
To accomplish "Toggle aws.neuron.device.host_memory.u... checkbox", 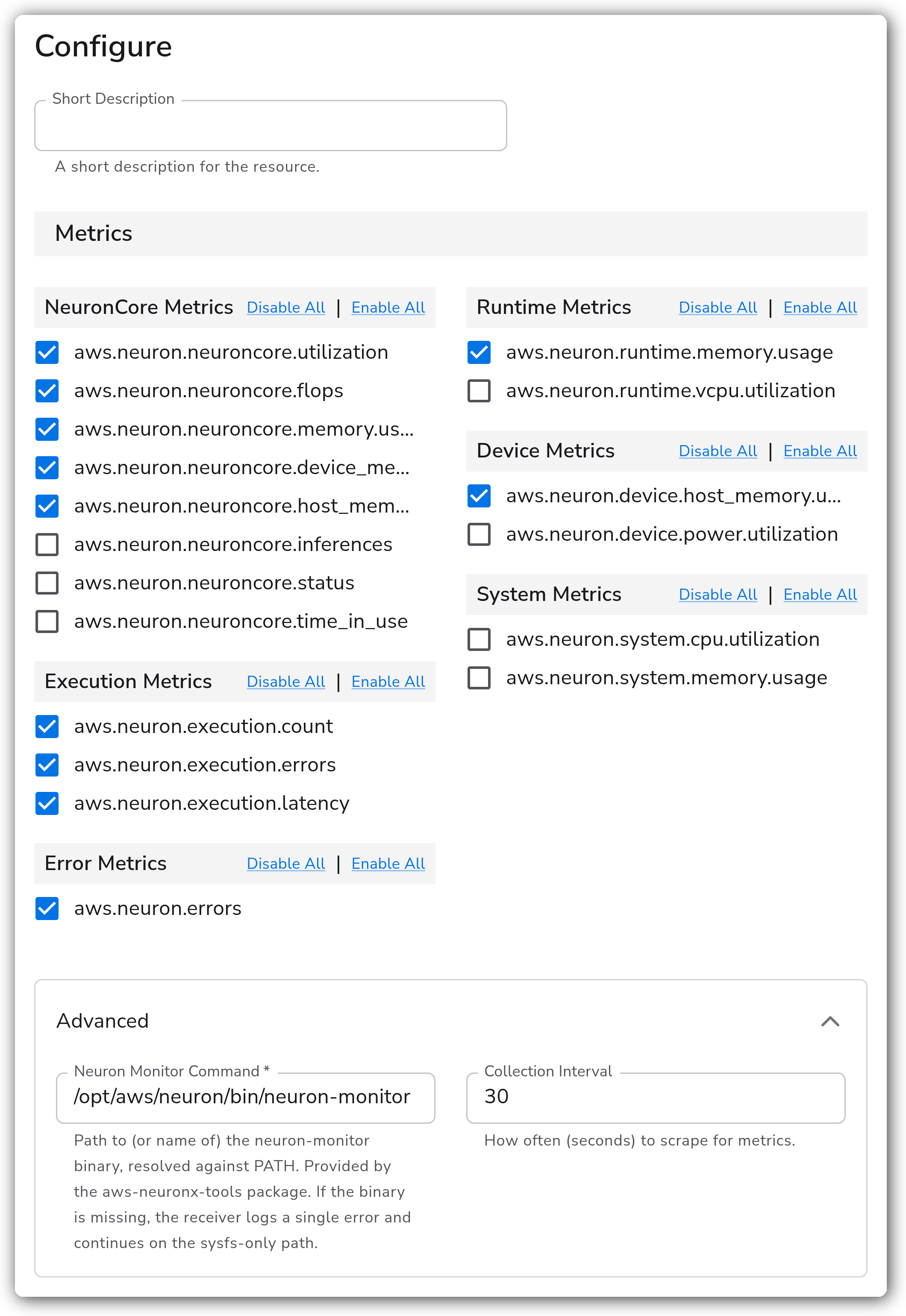I will tap(479, 496).
